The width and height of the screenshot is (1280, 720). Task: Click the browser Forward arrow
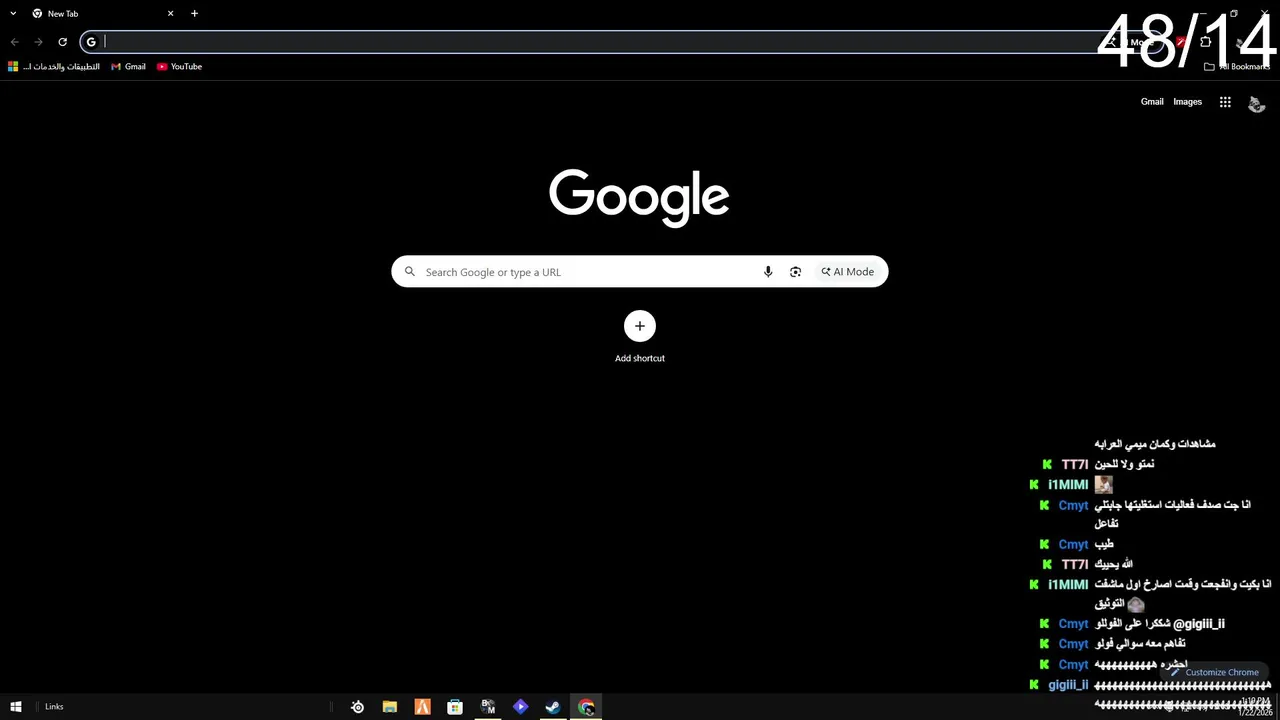tap(38, 42)
